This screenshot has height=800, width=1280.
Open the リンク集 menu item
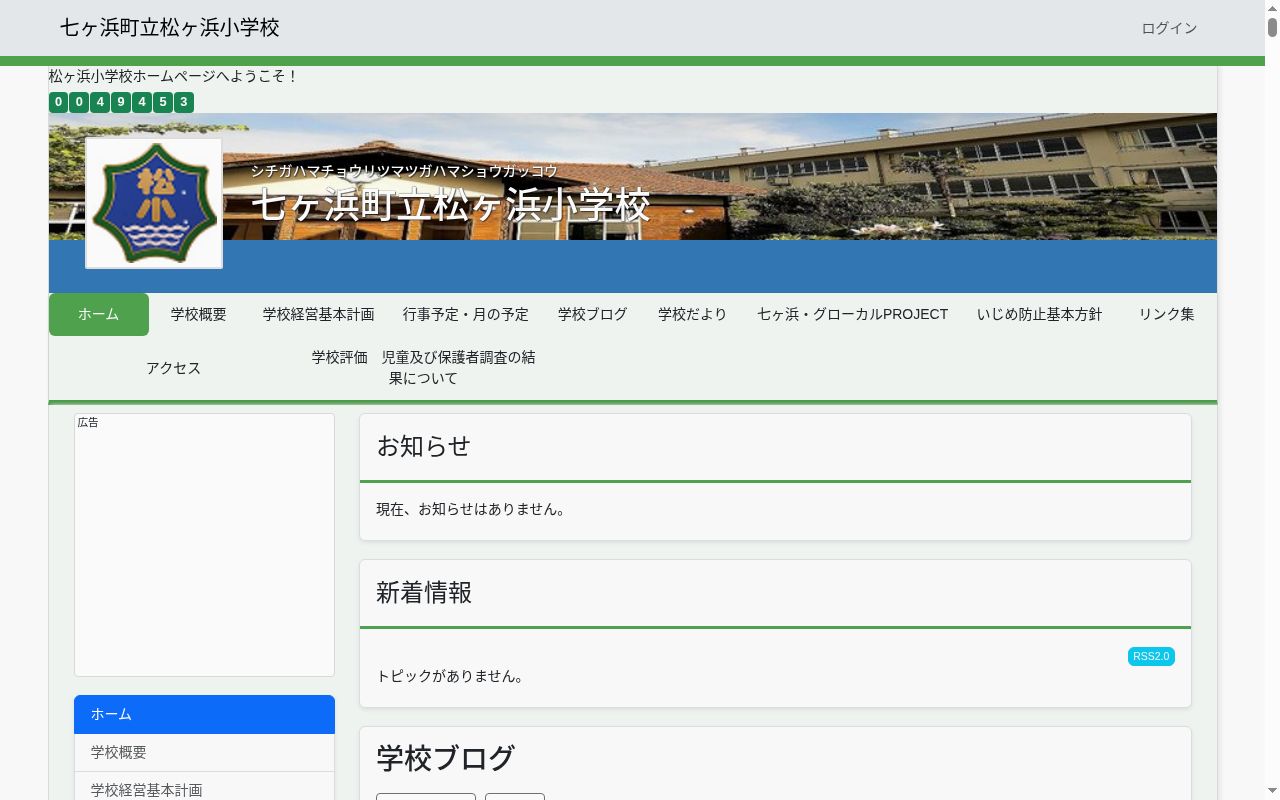(1167, 314)
